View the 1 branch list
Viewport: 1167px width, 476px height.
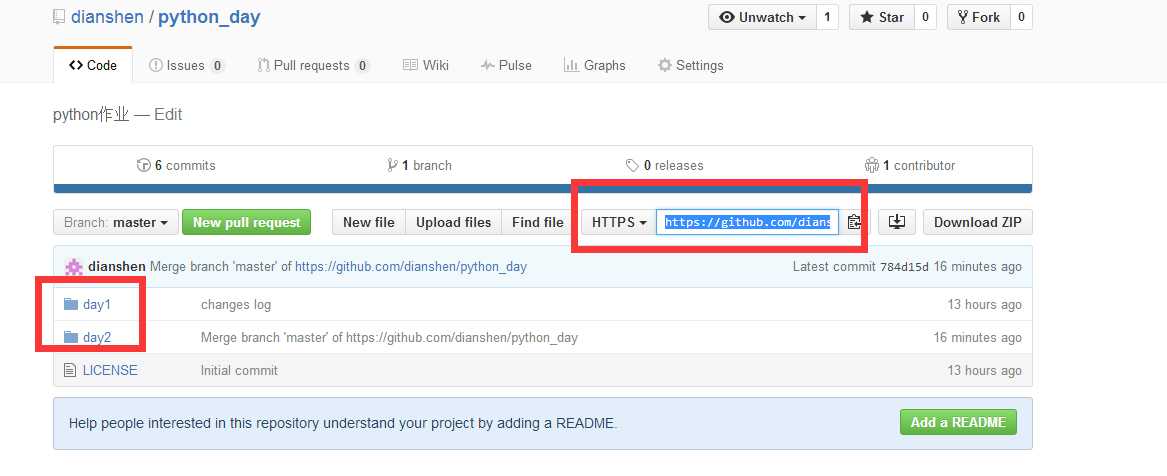(419, 165)
